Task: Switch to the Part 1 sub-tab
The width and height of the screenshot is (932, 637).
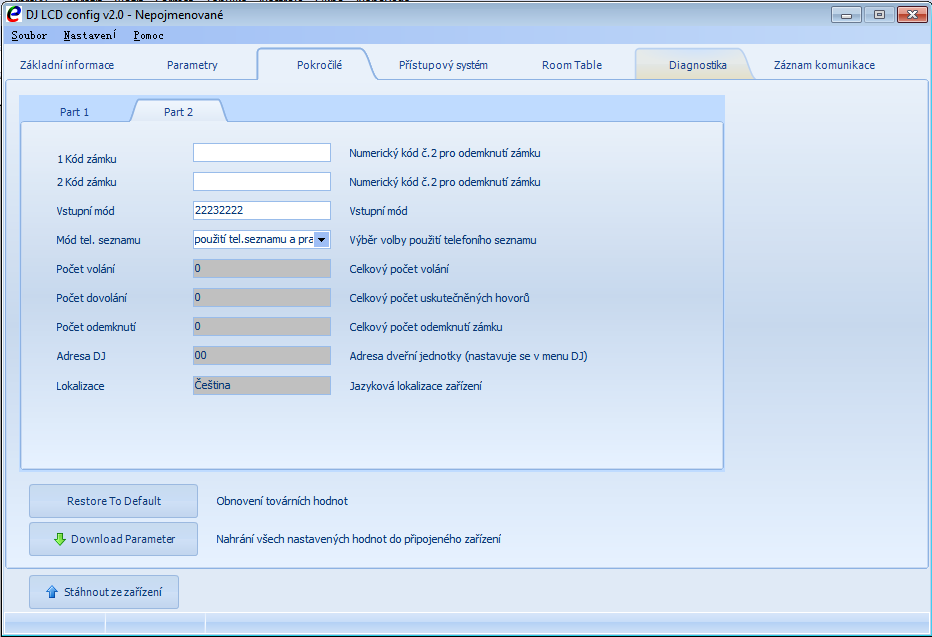Action: (74, 112)
